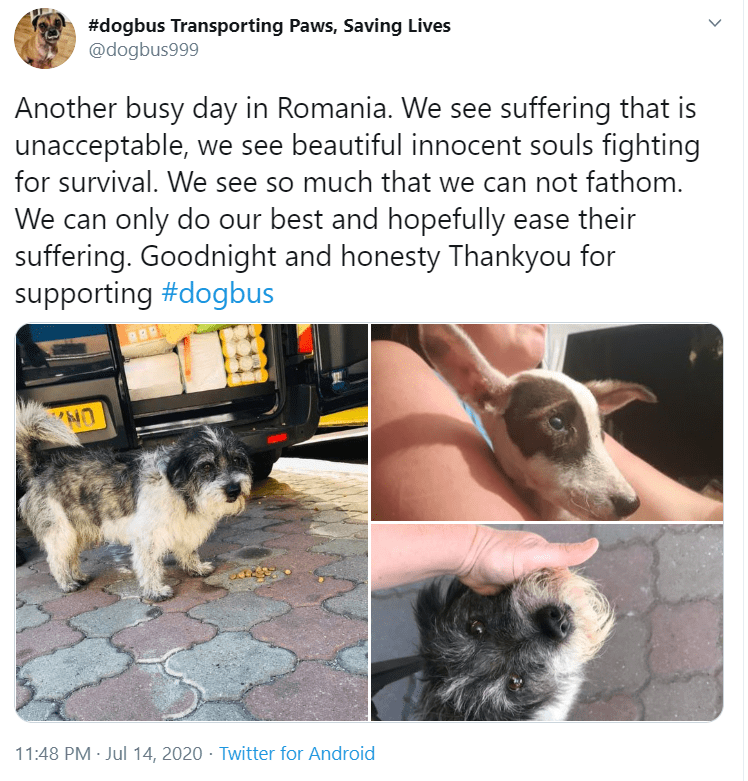The height and width of the screenshot is (781, 748).
Task: View the photo of a hand petting the dog
Action: [x=547, y=623]
